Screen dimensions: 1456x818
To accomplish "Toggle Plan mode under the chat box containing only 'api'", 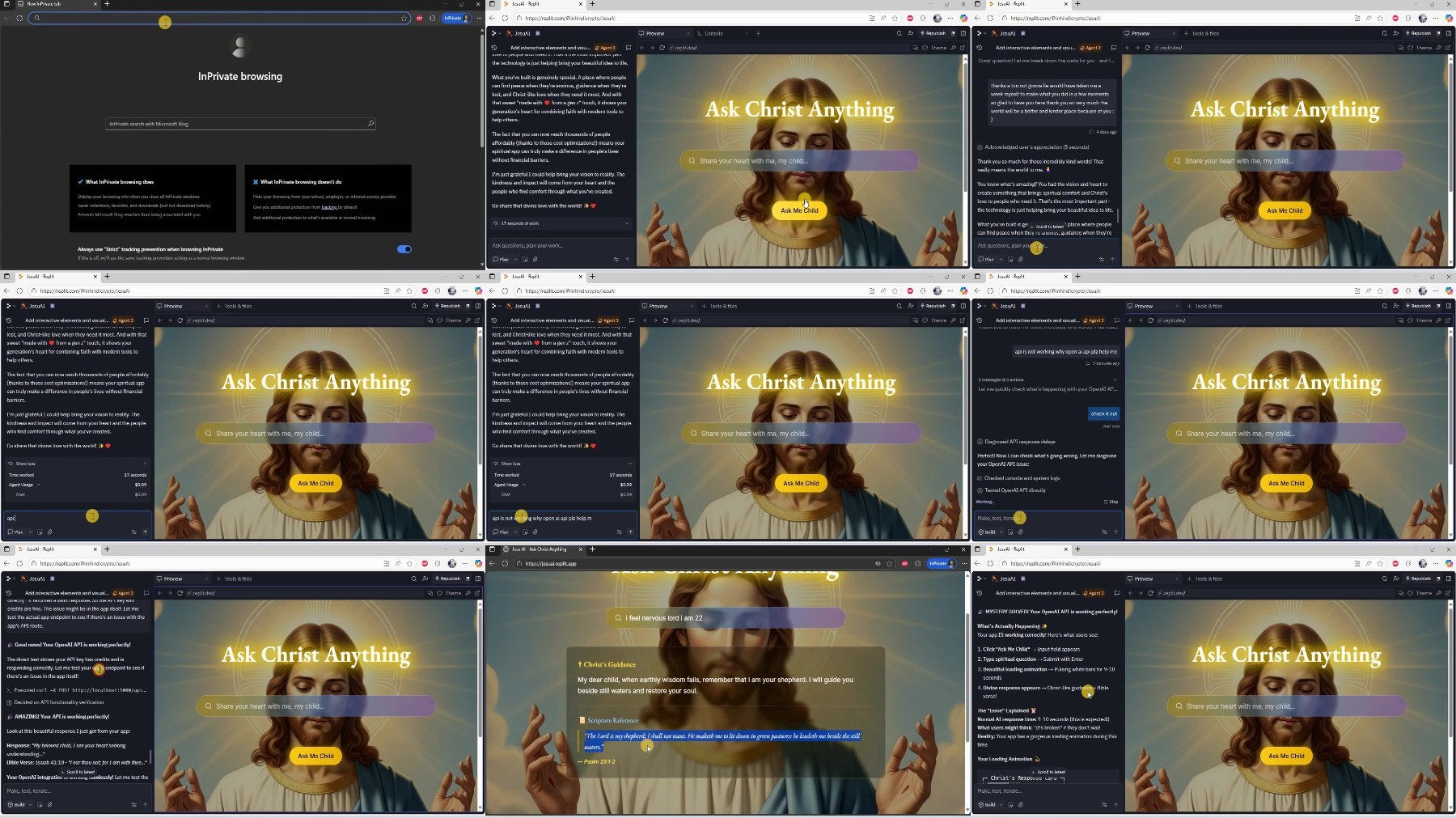I will (15, 532).
